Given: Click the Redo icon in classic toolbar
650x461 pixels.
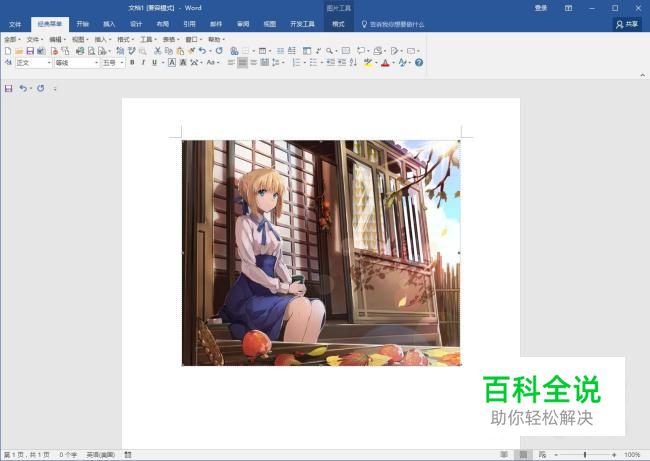Looking at the screenshot, I should [219, 51].
